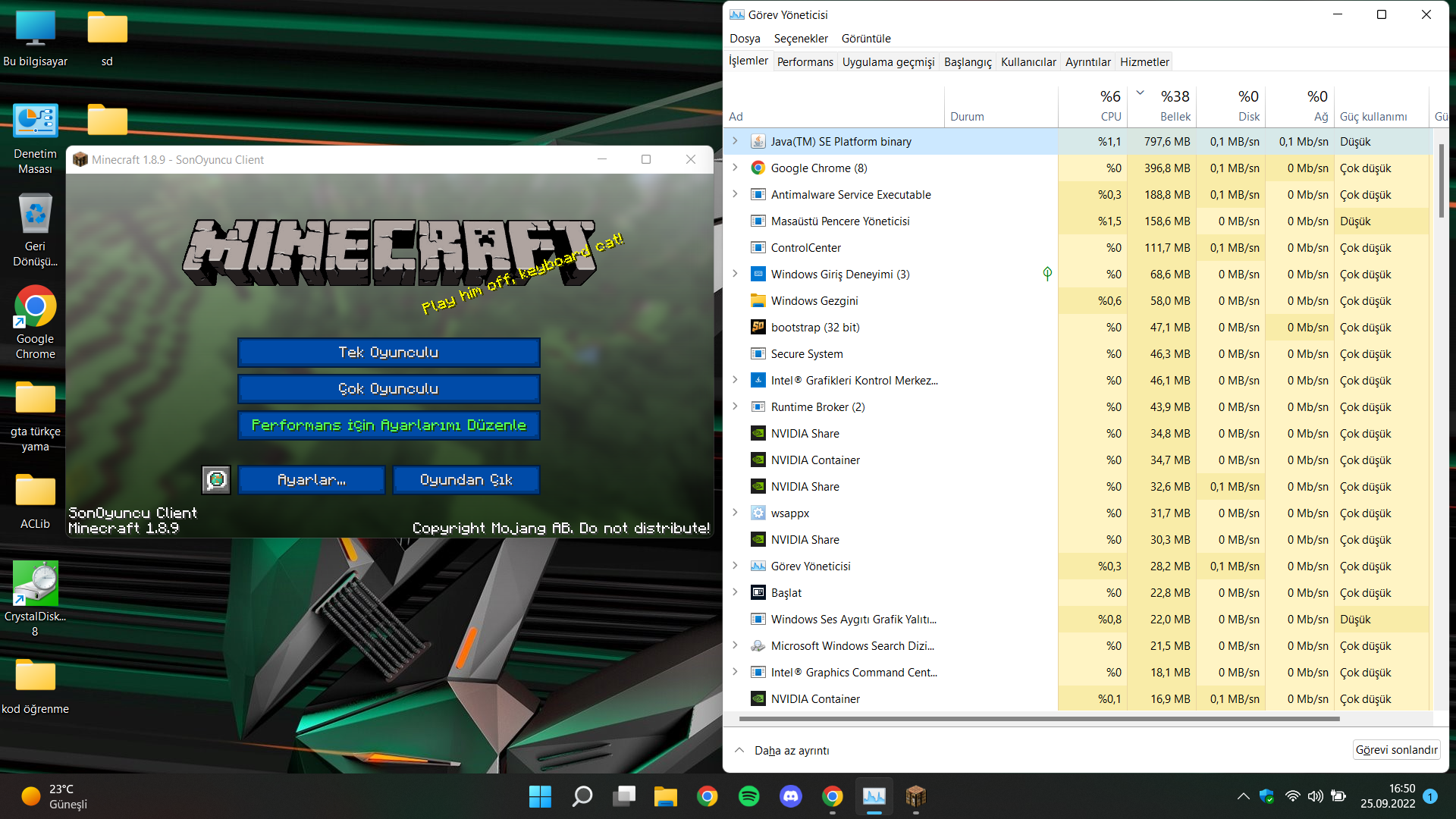Click the Görevi sonlandır button

(1396, 750)
